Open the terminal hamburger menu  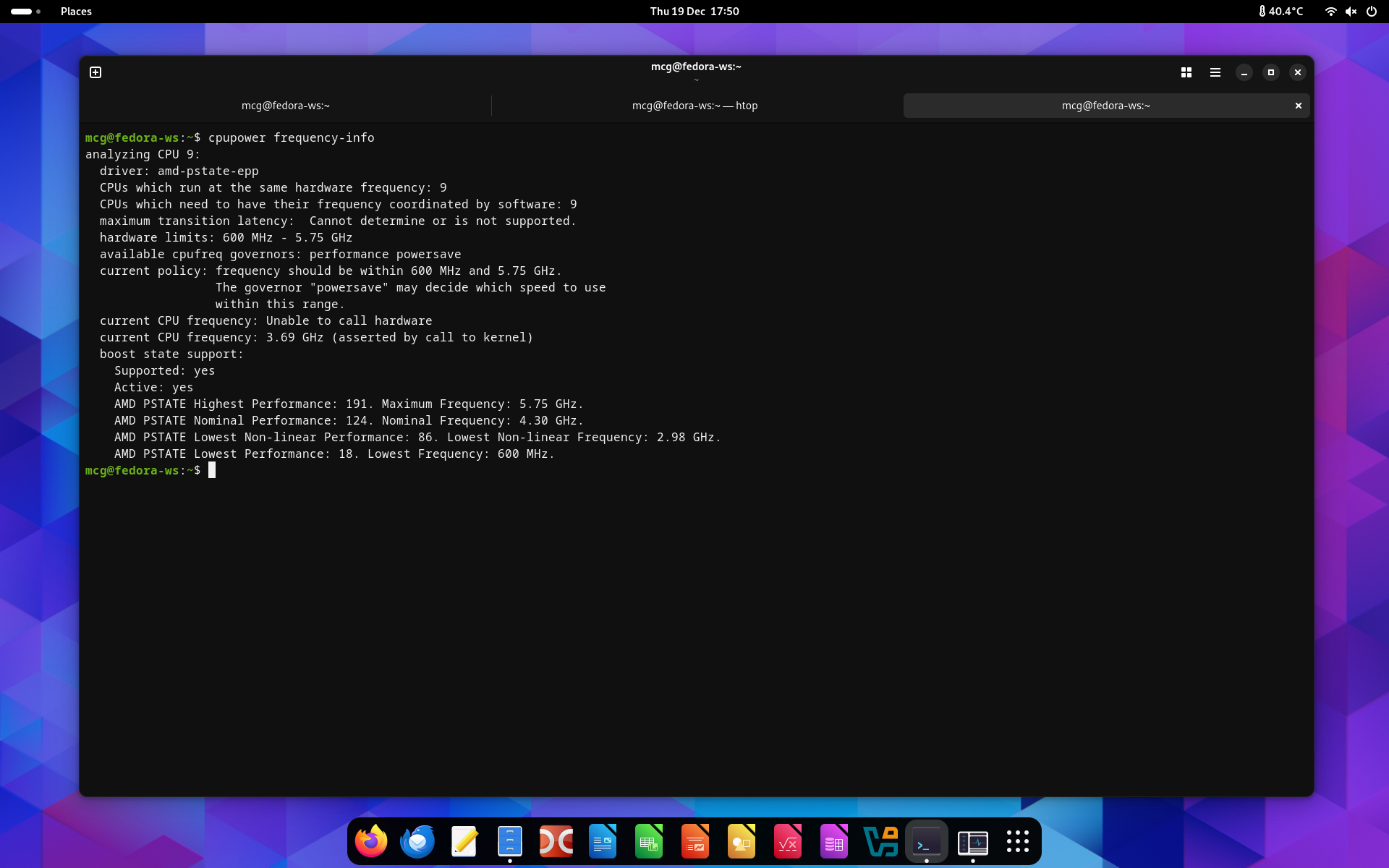click(x=1215, y=72)
